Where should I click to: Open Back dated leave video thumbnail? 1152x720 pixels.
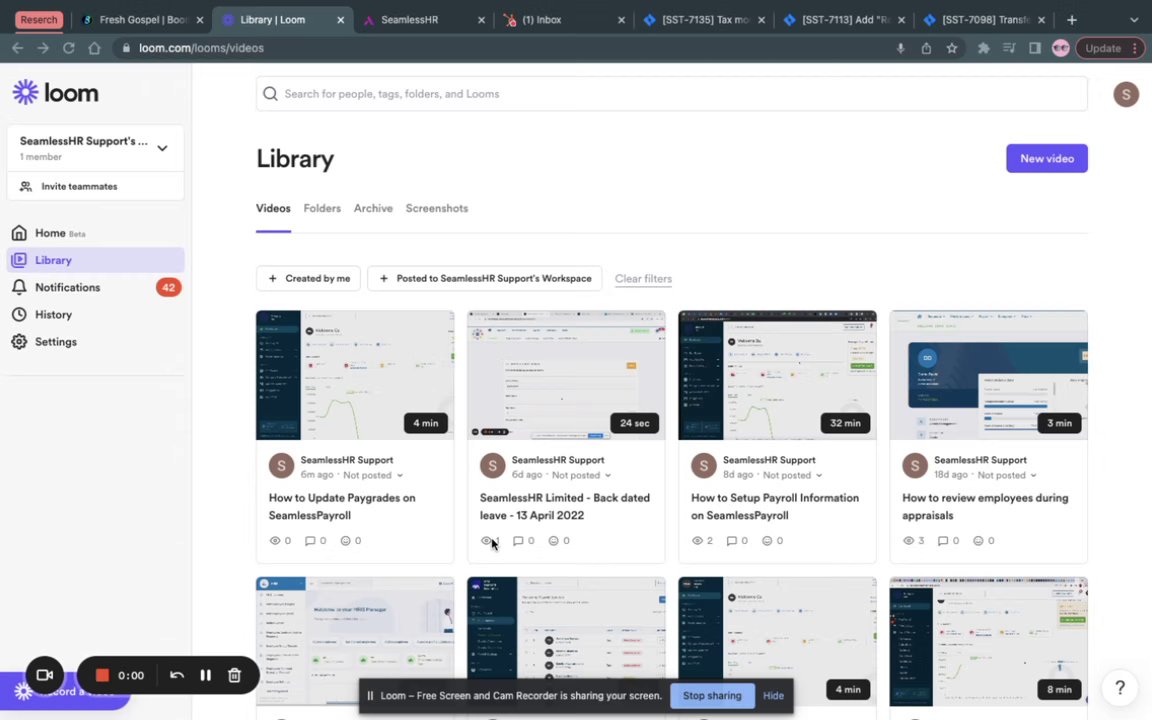point(566,375)
